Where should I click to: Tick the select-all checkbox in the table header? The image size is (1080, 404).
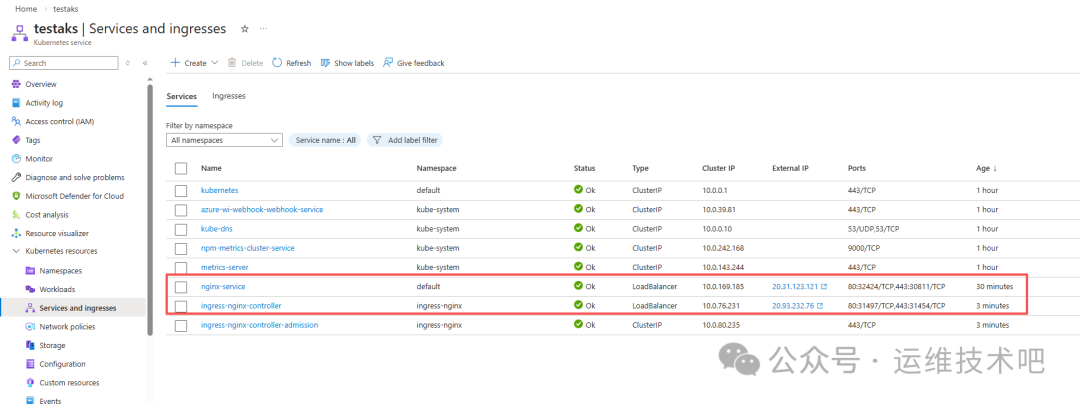pos(181,168)
